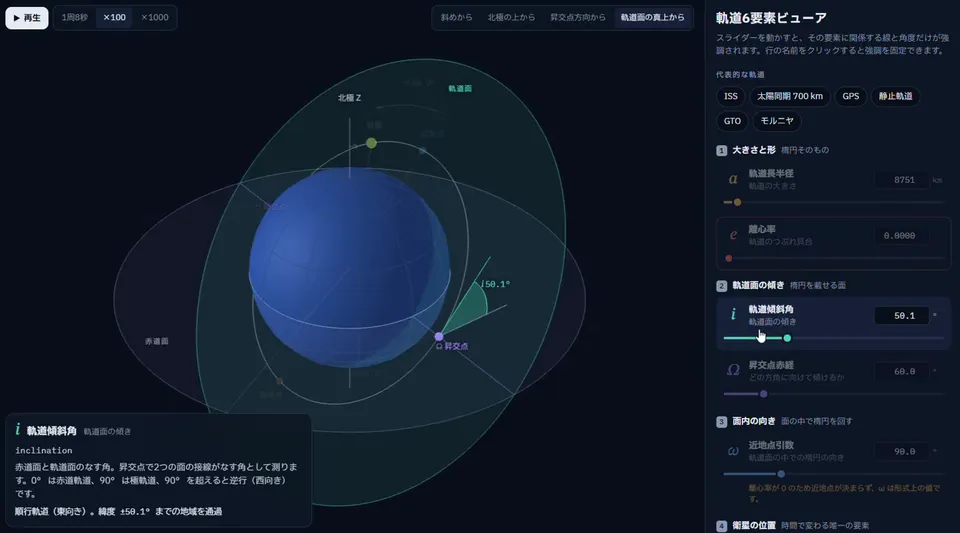Click the 北極 Z axis label
Screen dimensions: 960x533
click(x=350, y=98)
